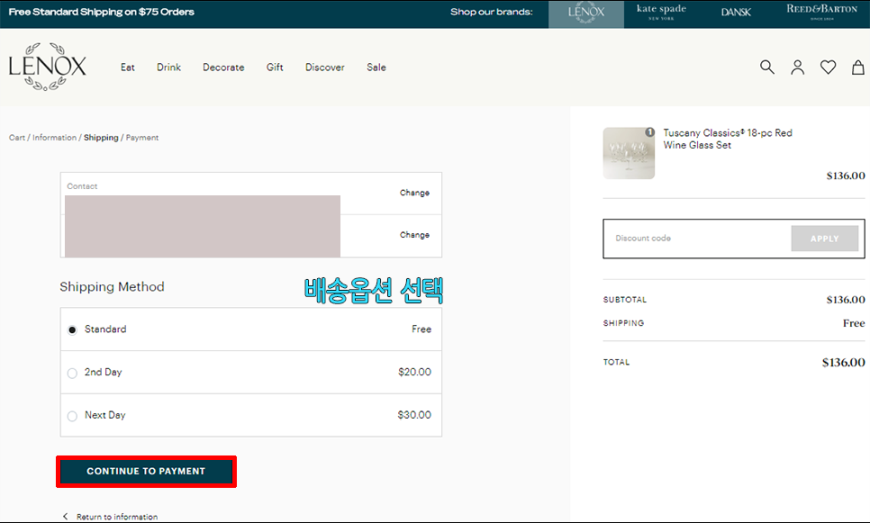Open the Gift menu
Viewport: 870px width, 523px height.
275,67
